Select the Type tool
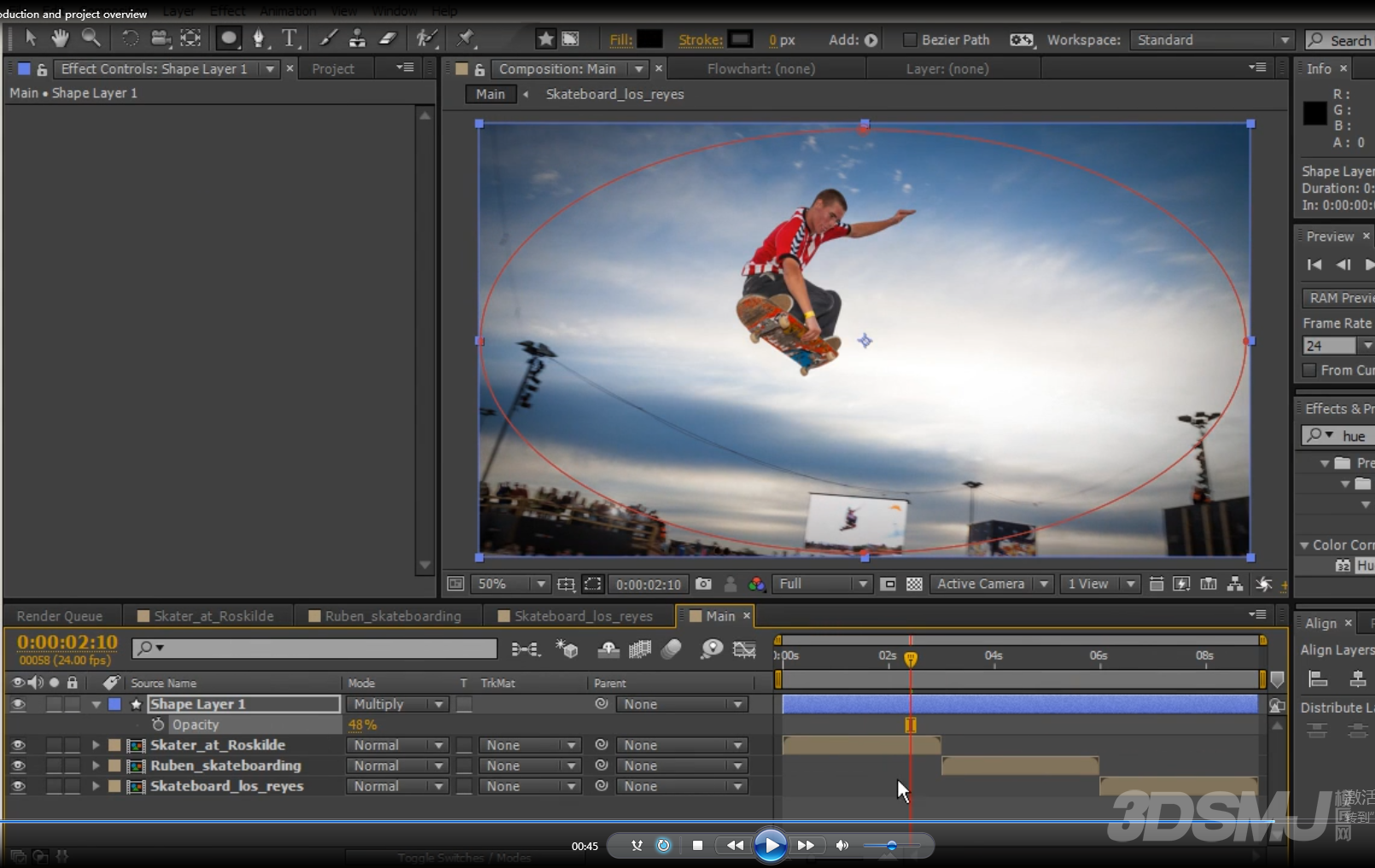Image resolution: width=1375 pixels, height=868 pixels. tap(290, 38)
